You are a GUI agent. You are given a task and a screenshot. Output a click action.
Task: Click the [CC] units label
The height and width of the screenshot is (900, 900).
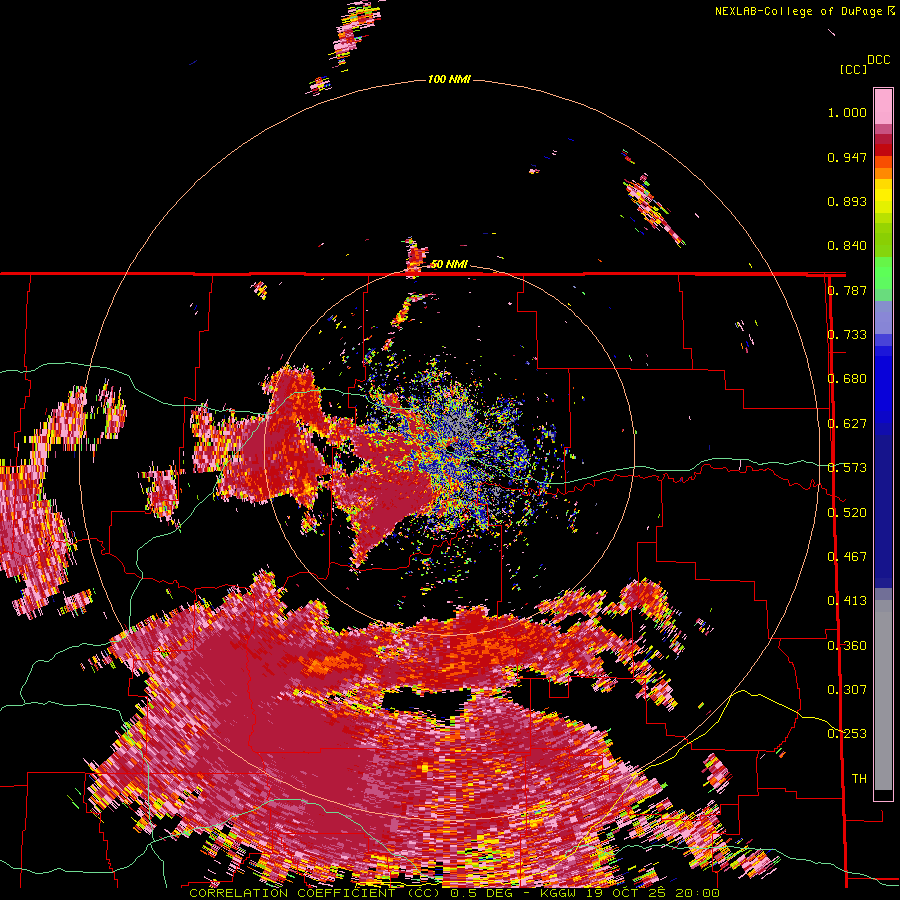point(853,69)
